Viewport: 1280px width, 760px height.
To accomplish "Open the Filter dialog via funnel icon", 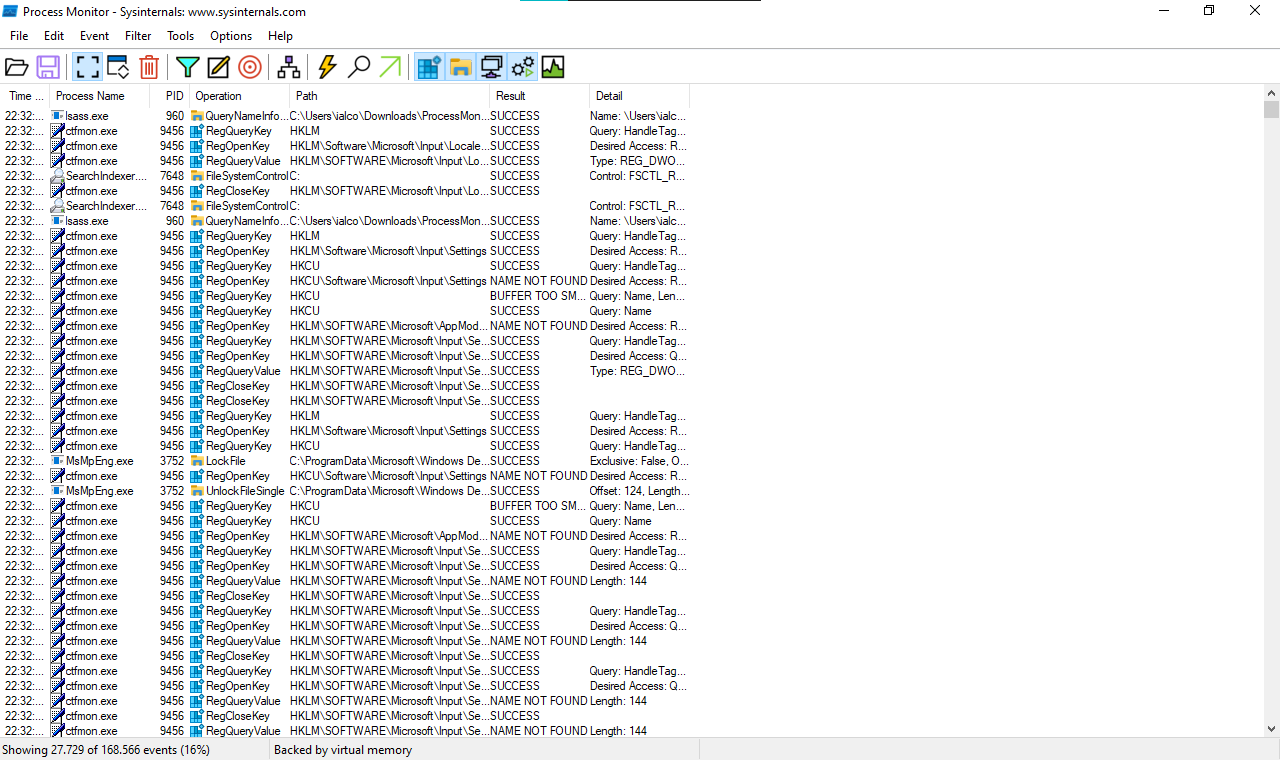I will (187, 67).
